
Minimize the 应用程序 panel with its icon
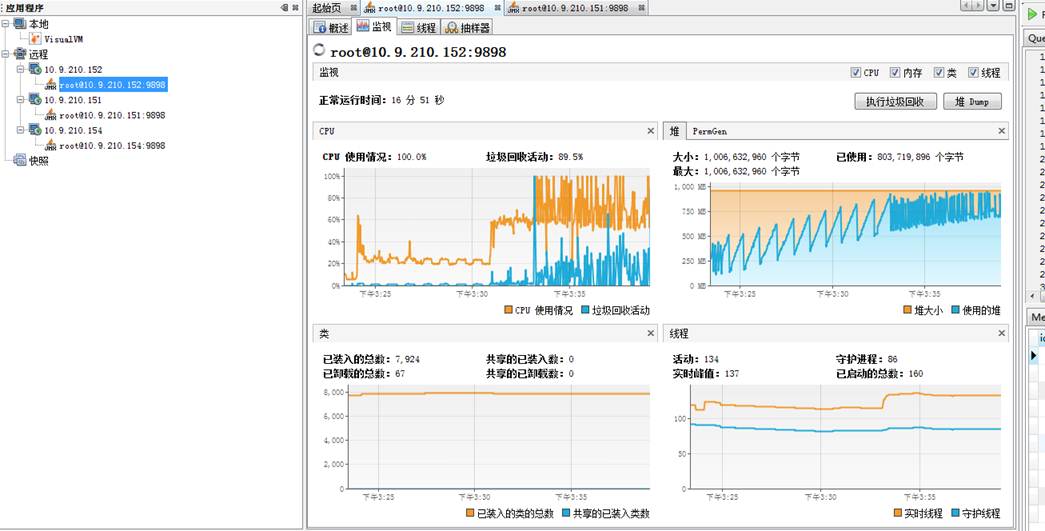[x=284, y=8]
